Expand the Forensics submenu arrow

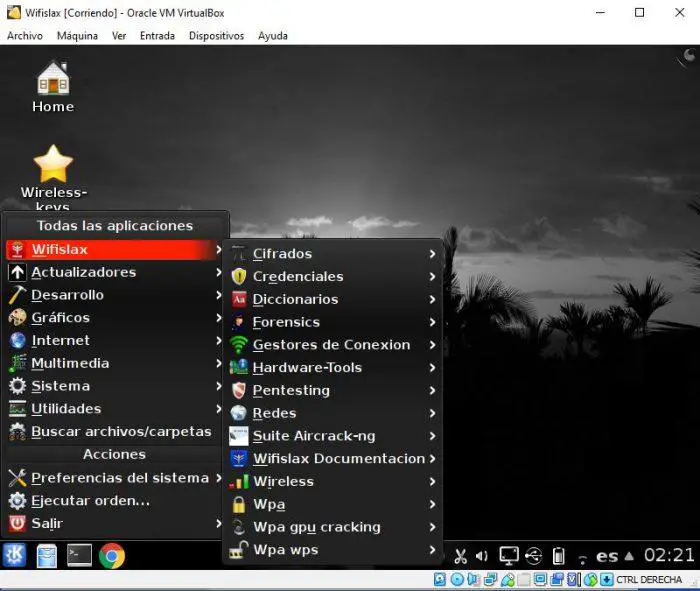click(432, 322)
